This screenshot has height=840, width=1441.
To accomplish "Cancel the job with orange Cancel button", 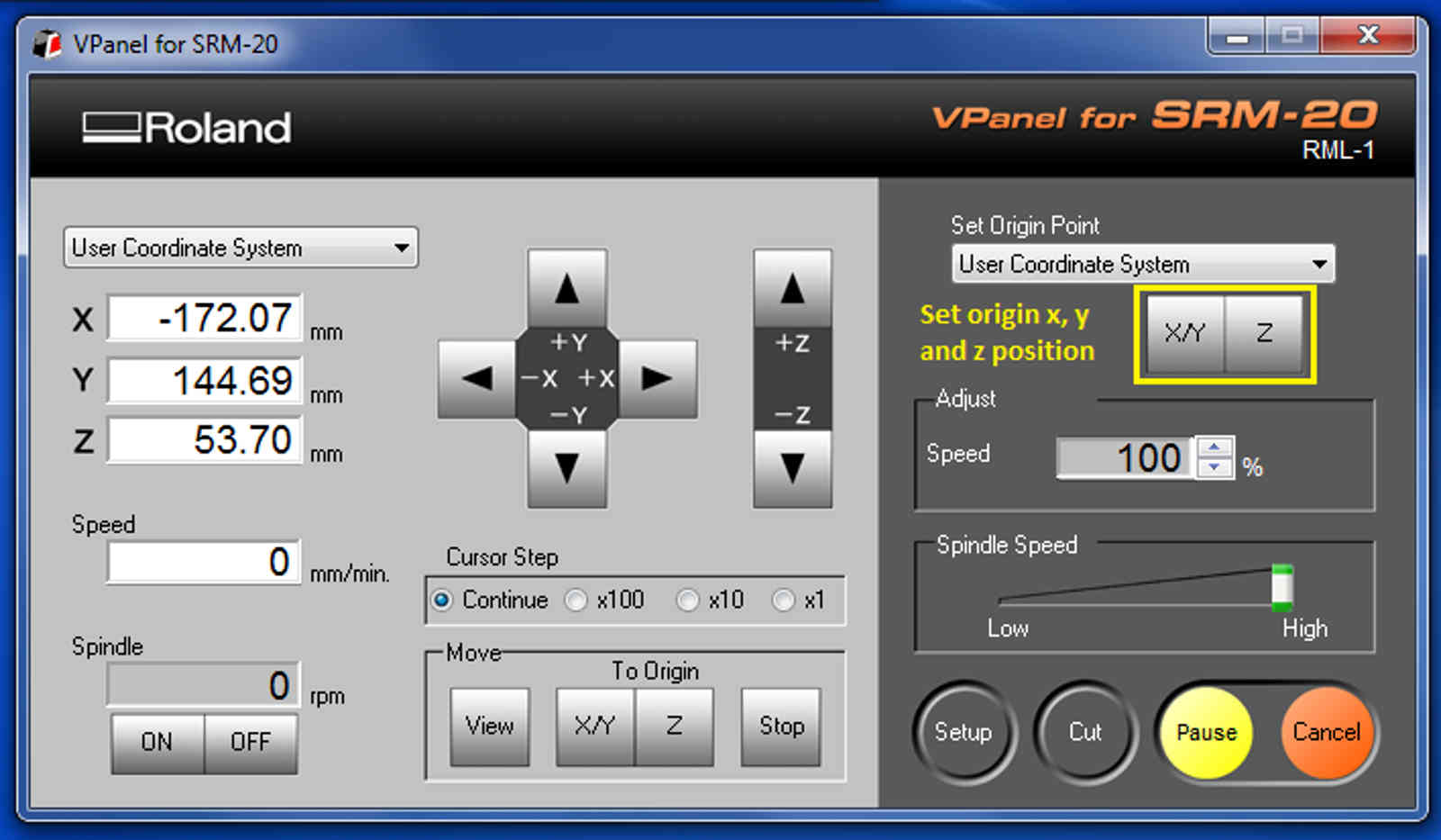I will coord(1327,732).
